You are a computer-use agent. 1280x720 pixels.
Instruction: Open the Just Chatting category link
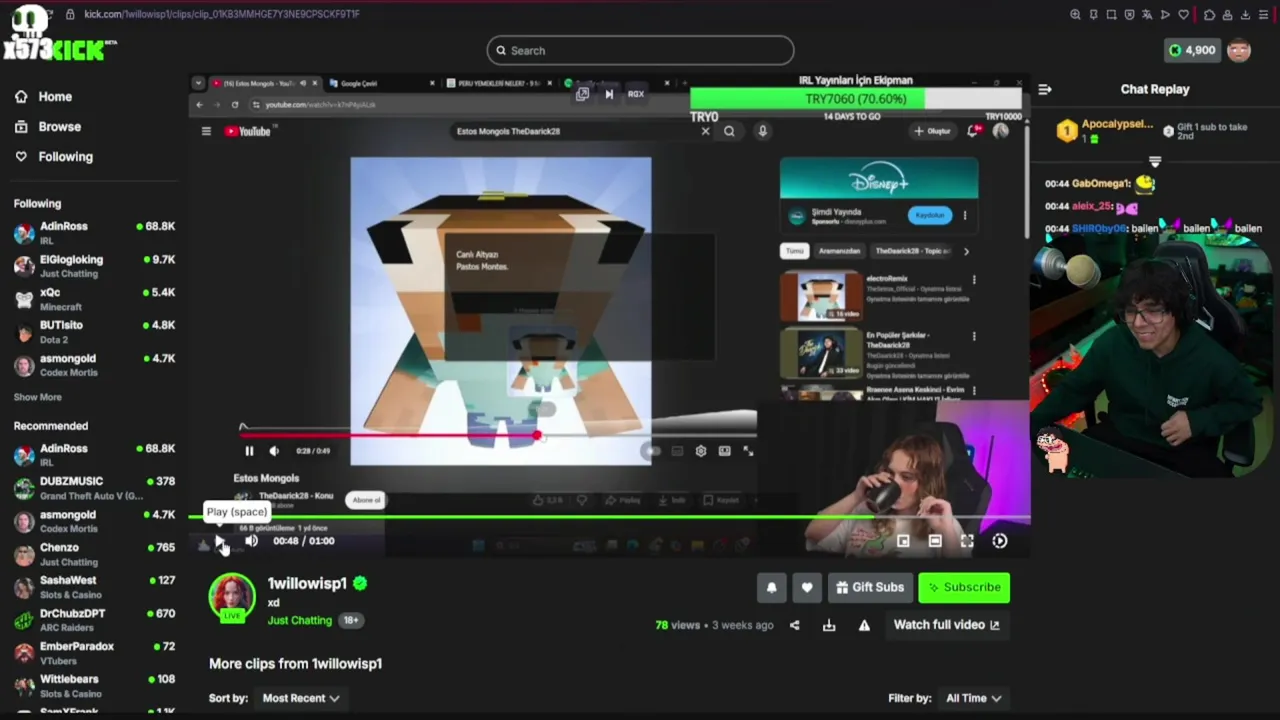pos(299,620)
